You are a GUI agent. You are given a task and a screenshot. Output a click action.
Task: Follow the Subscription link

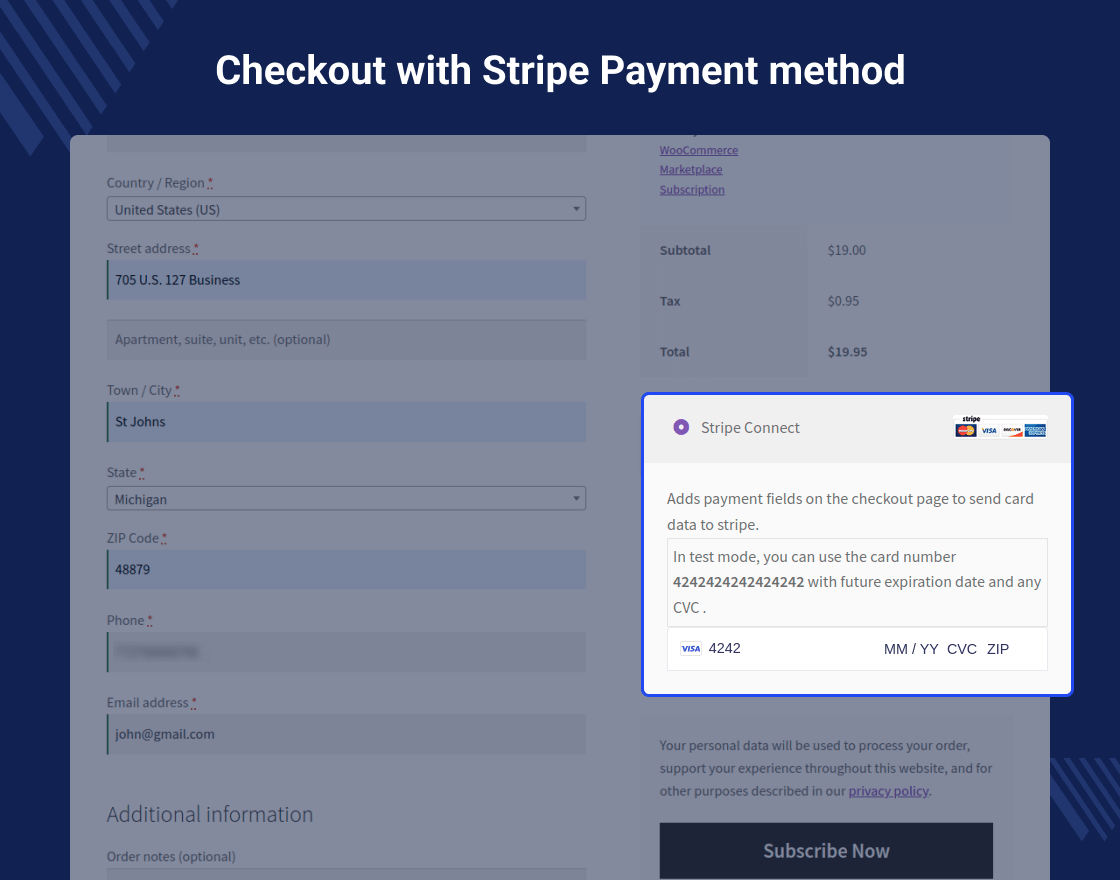(692, 190)
